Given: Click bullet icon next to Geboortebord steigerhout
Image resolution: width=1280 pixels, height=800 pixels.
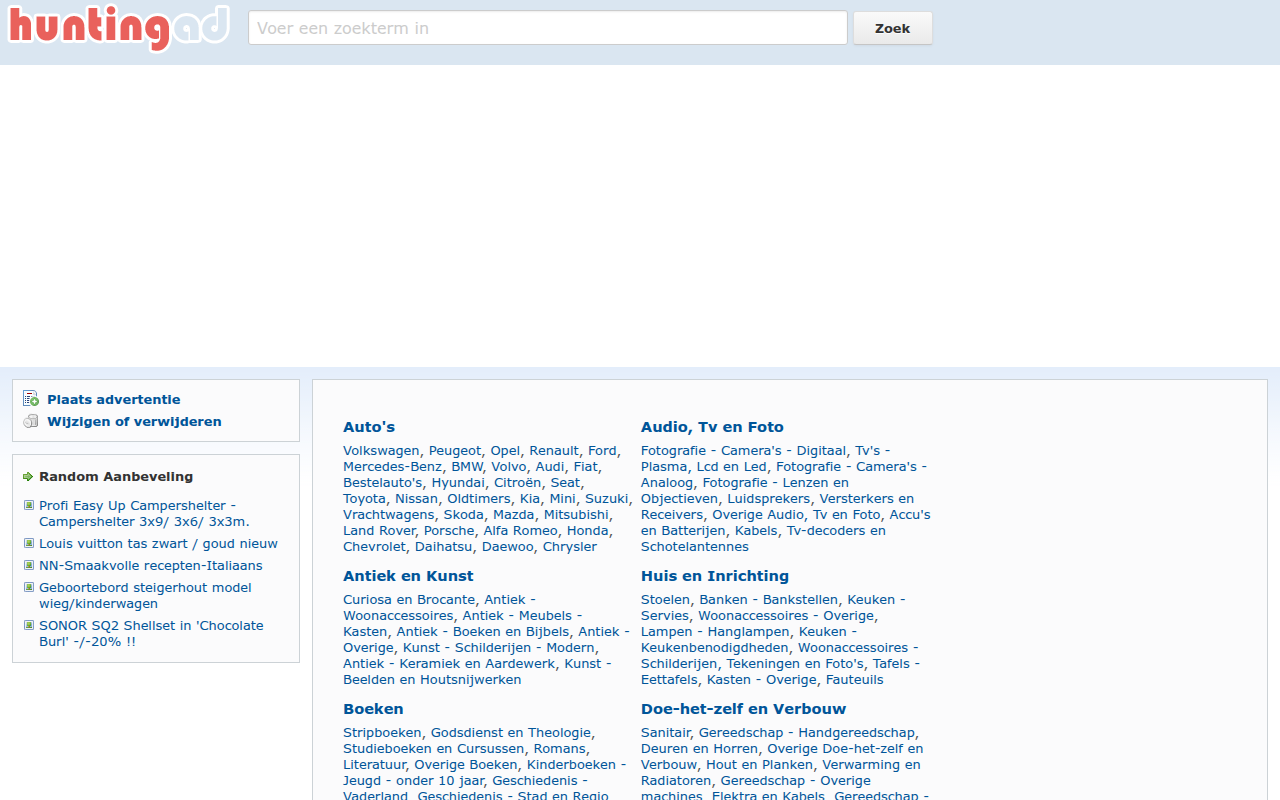Looking at the screenshot, I should pyautogui.click(x=29, y=588).
